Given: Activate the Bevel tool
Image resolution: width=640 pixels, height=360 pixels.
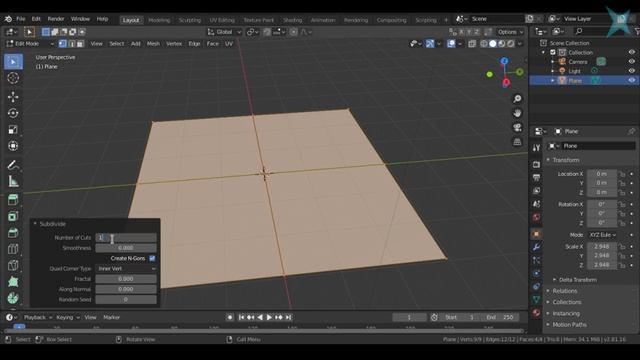Looking at the screenshot, I should (x=13, y=232).
